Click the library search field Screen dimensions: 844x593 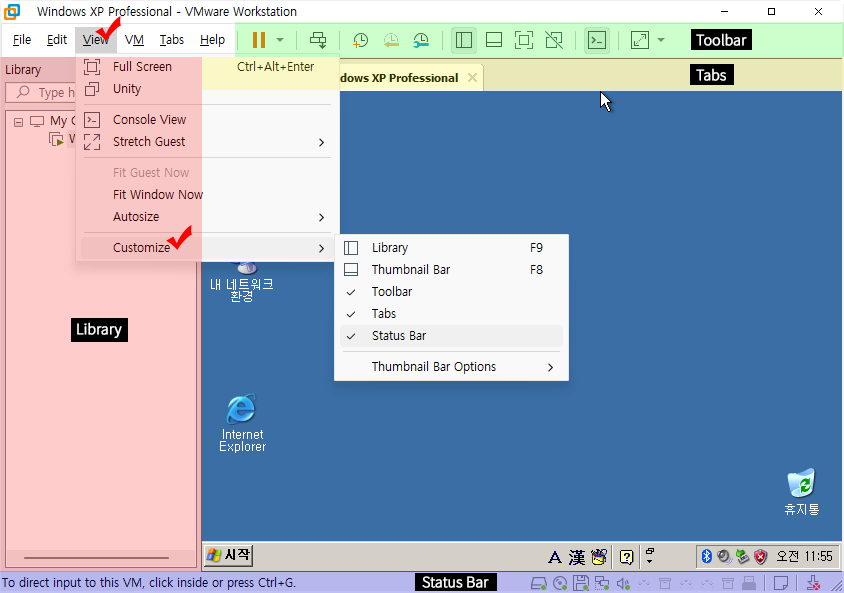(x=40, y=93)
